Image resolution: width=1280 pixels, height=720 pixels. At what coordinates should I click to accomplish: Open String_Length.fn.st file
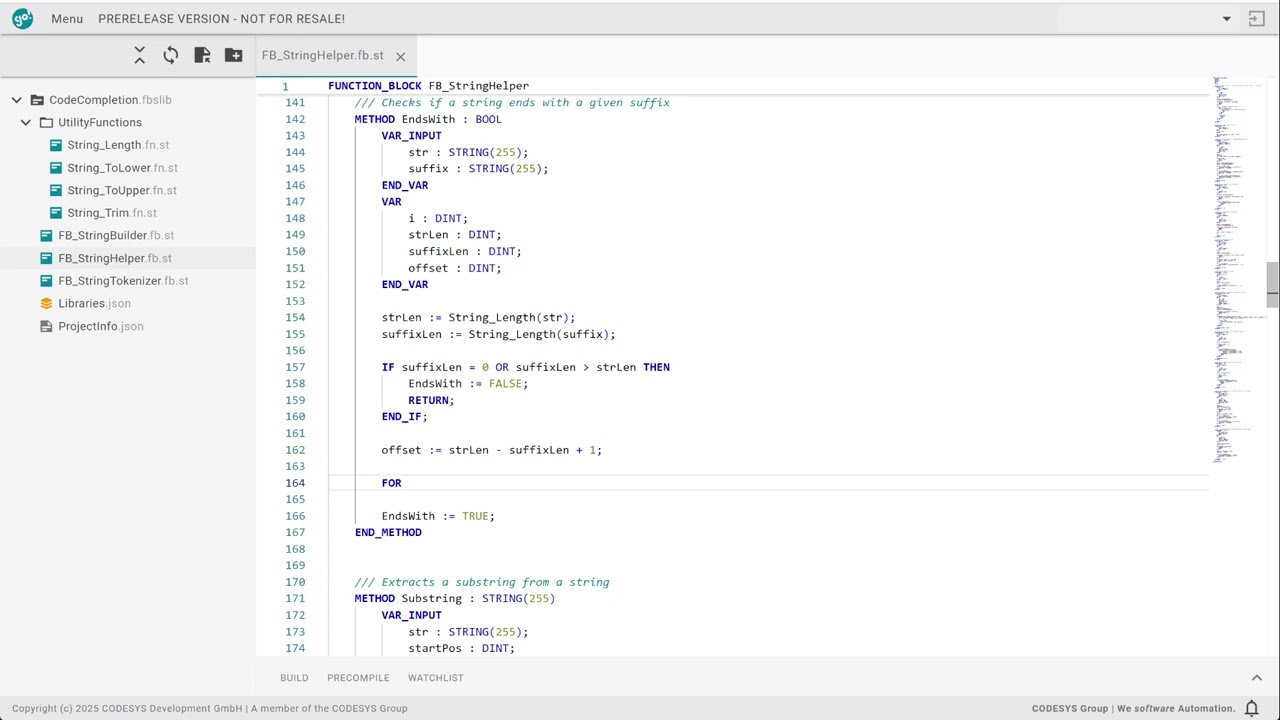[x=118, y=145]
